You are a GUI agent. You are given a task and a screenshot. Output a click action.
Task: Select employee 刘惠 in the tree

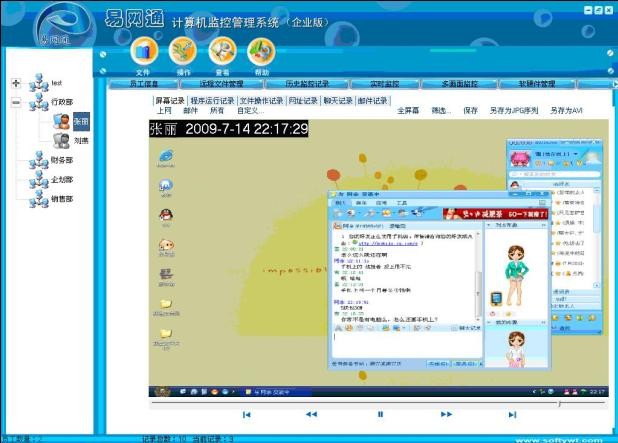tap(81, 140)
